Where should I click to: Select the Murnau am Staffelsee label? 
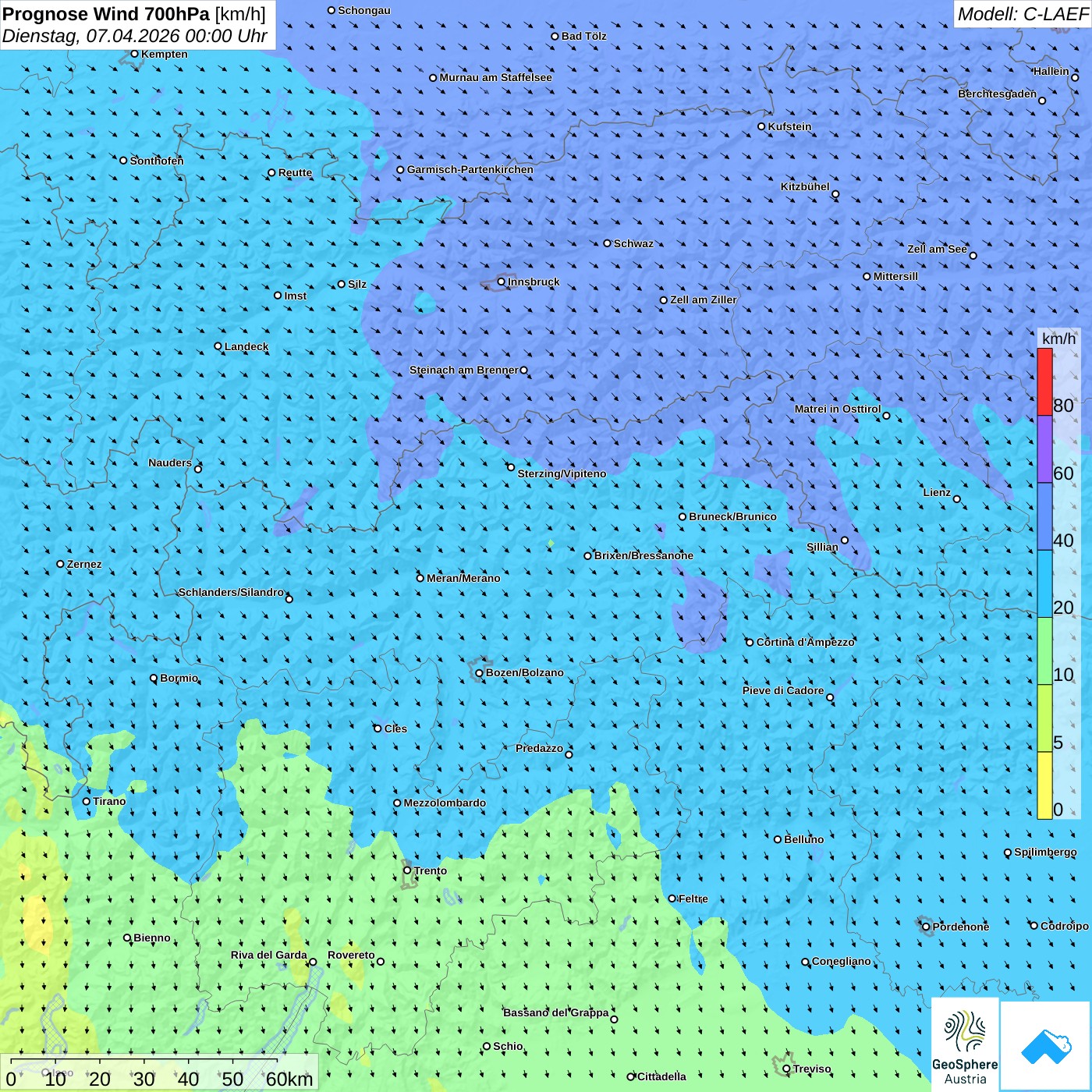(495, 77)
